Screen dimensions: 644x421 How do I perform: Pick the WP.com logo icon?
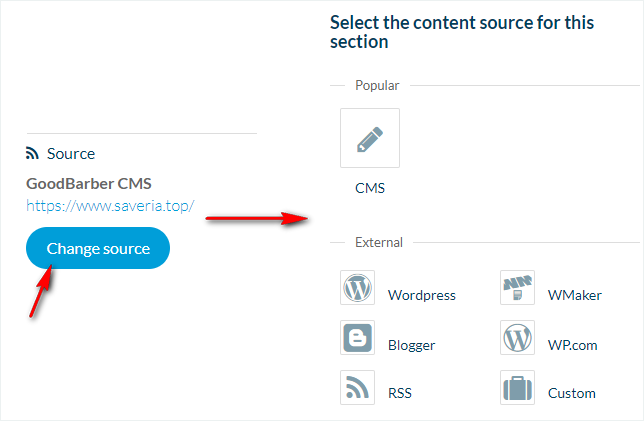pos(517,338)
